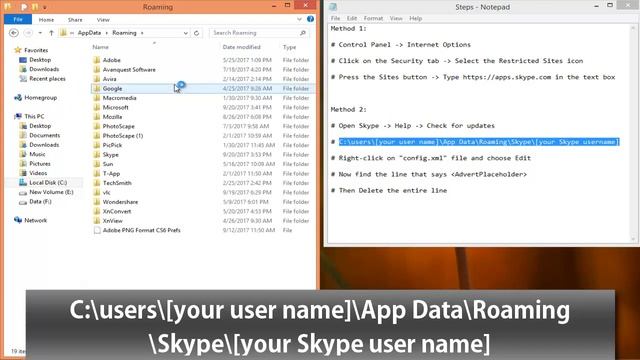The height and width of the screenshot is (360, 640).
Task: Click the Forward arrow in Explorer
Action: (x=28, y=33)
